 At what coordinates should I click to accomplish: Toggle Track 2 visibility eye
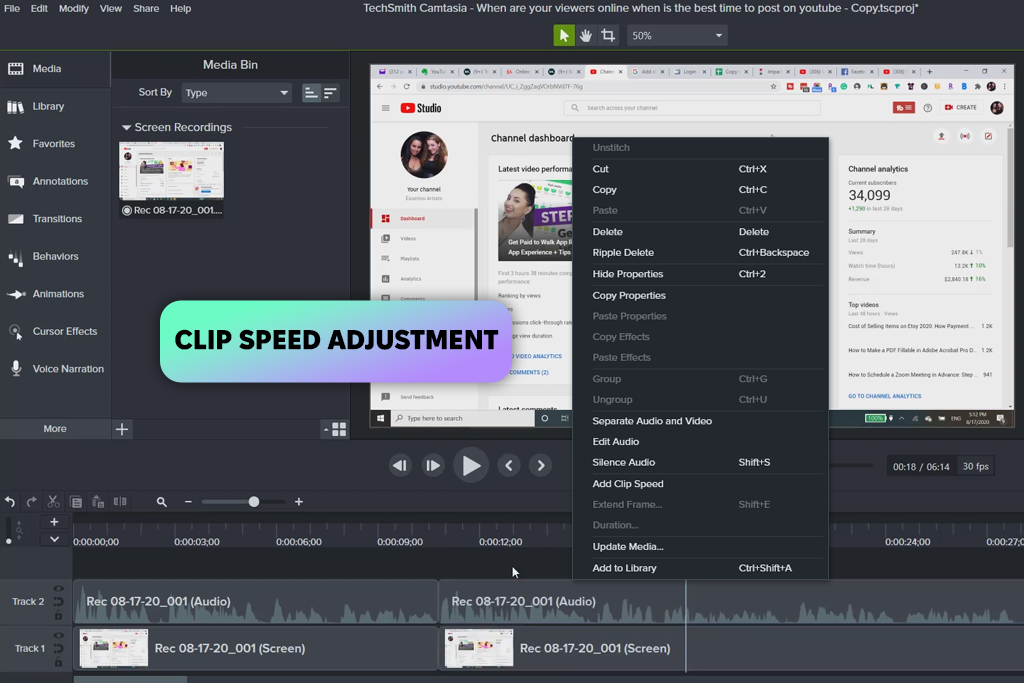pyautogui.click(x=58, y=589)
